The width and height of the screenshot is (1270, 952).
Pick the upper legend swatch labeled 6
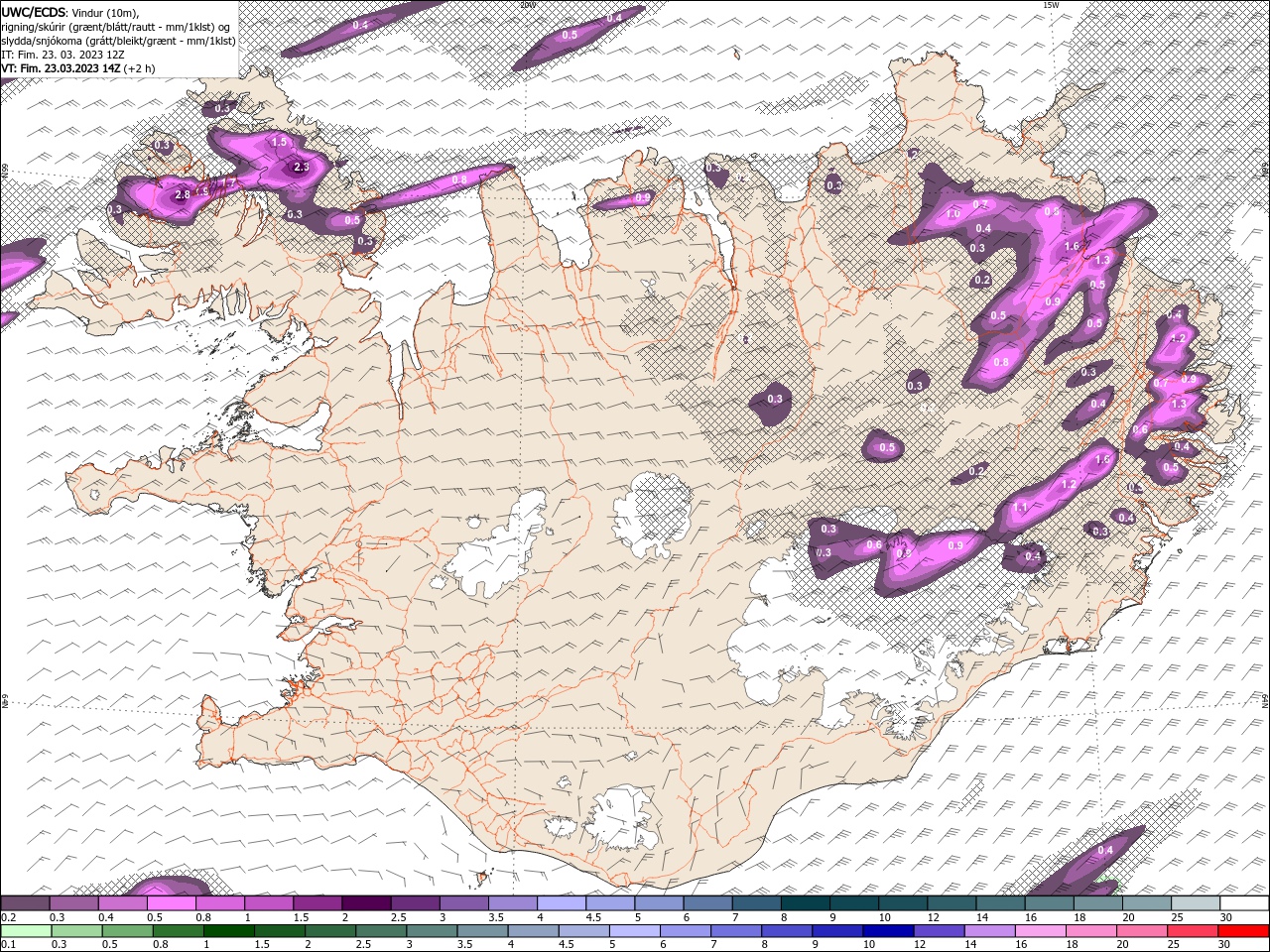(707, 903)
